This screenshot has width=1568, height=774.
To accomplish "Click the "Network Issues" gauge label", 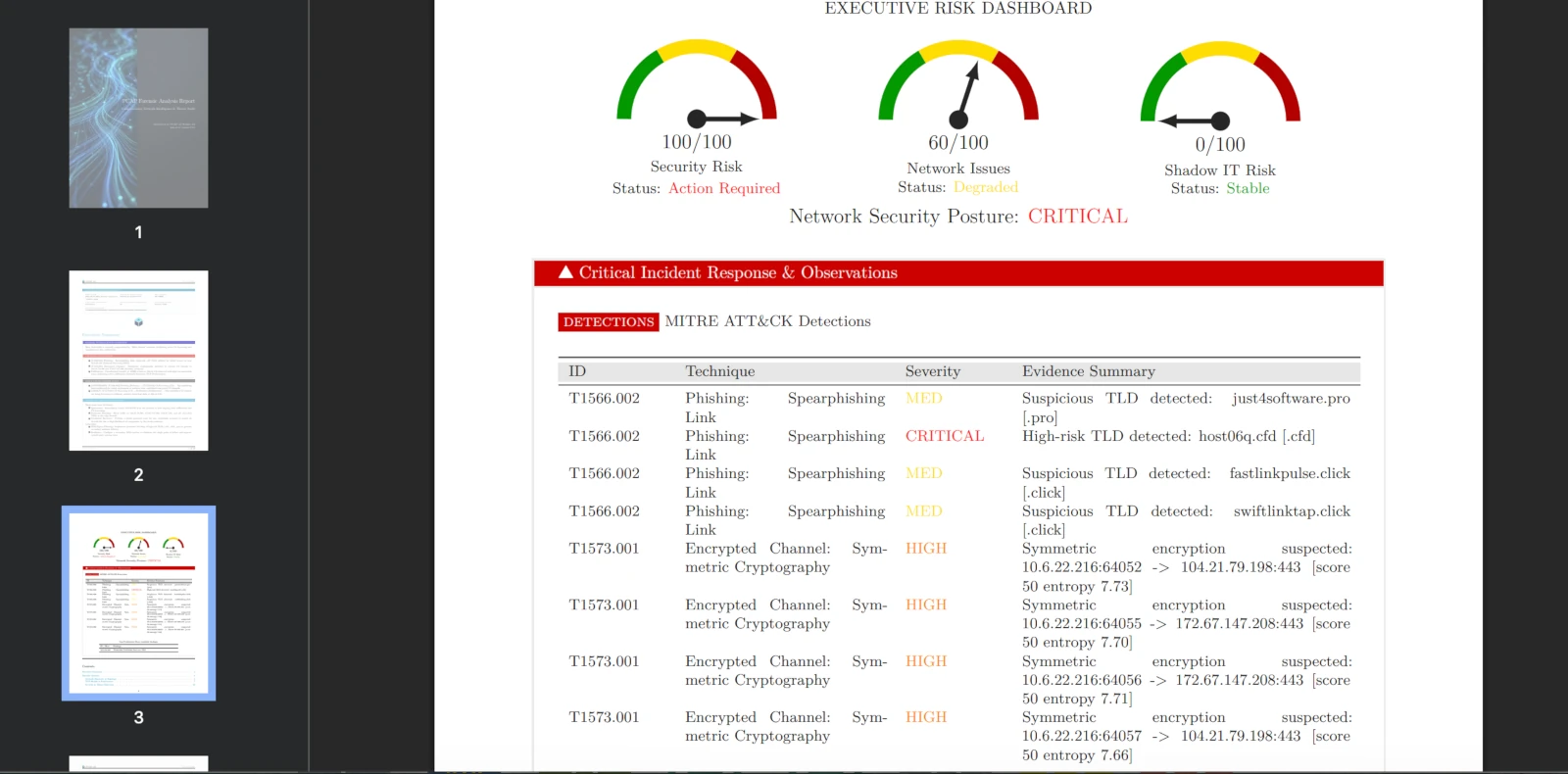I will (958, 169).
